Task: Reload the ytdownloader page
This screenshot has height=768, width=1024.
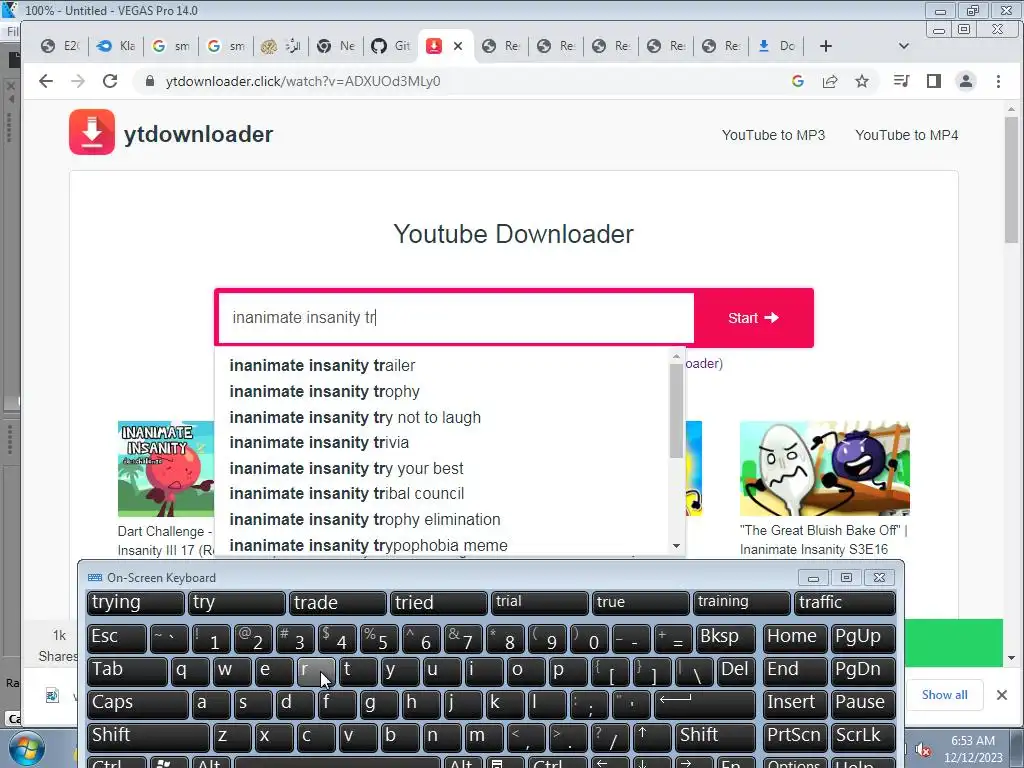Action: 110,81
